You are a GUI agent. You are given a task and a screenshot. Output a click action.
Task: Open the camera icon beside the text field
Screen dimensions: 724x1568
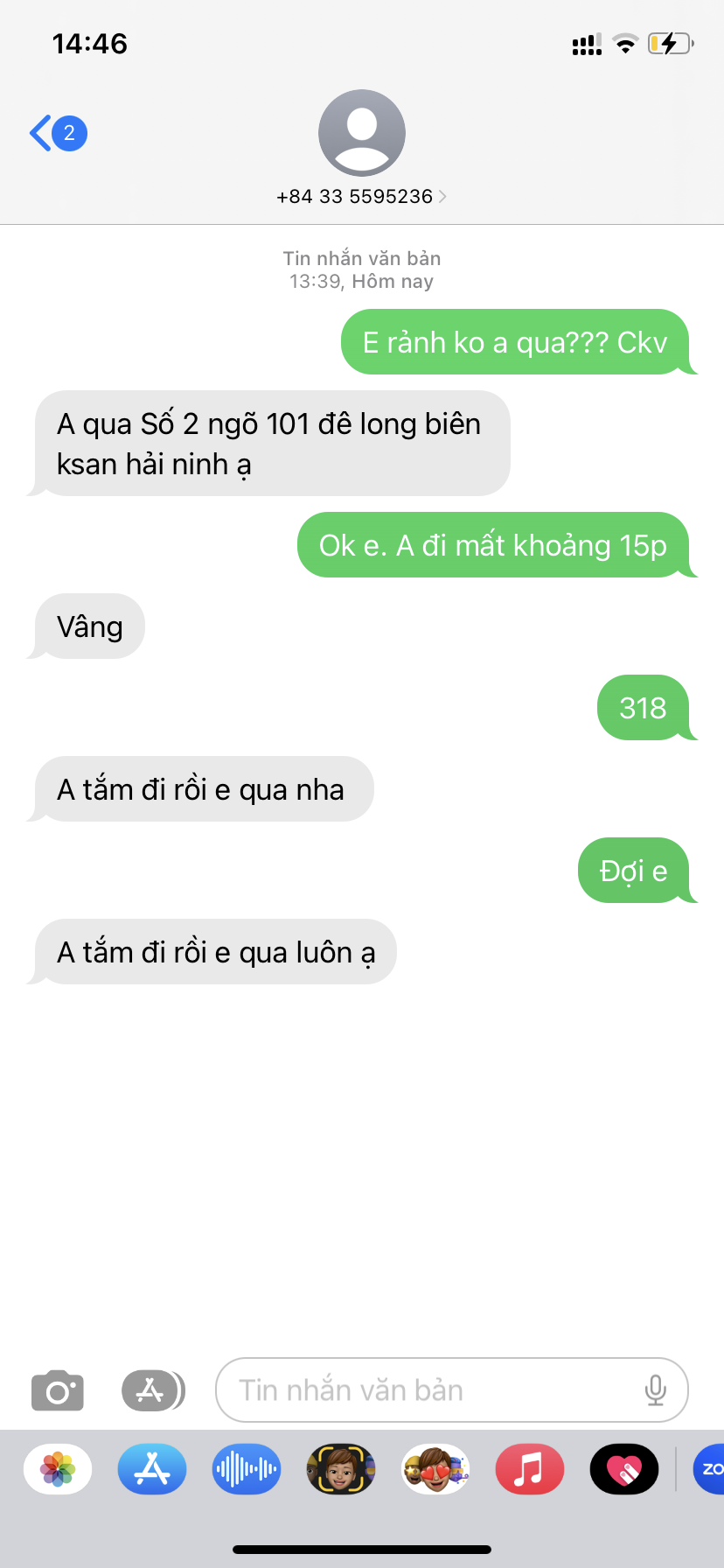pos(58,1390)
